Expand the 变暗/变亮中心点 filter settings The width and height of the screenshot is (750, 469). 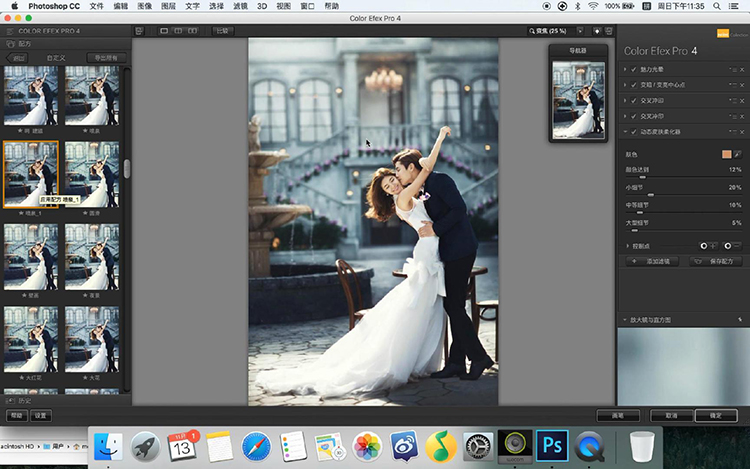[x=625, y=85]
